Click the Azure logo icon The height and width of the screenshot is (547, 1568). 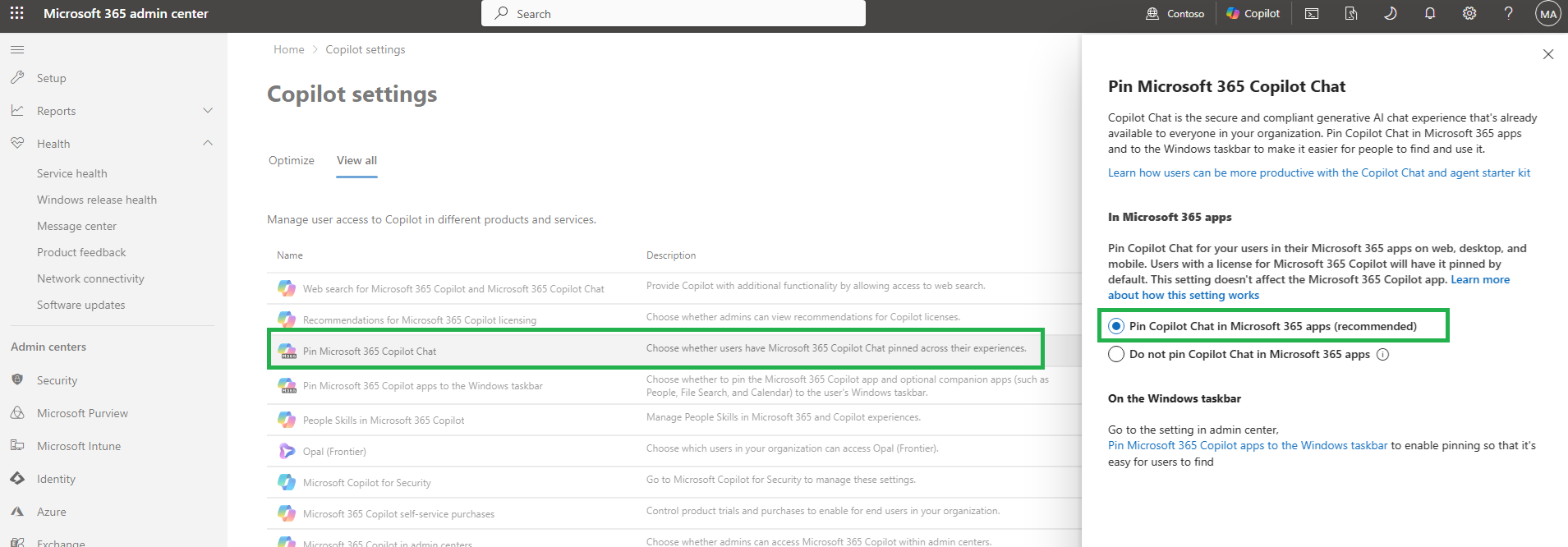coord(17,511)
